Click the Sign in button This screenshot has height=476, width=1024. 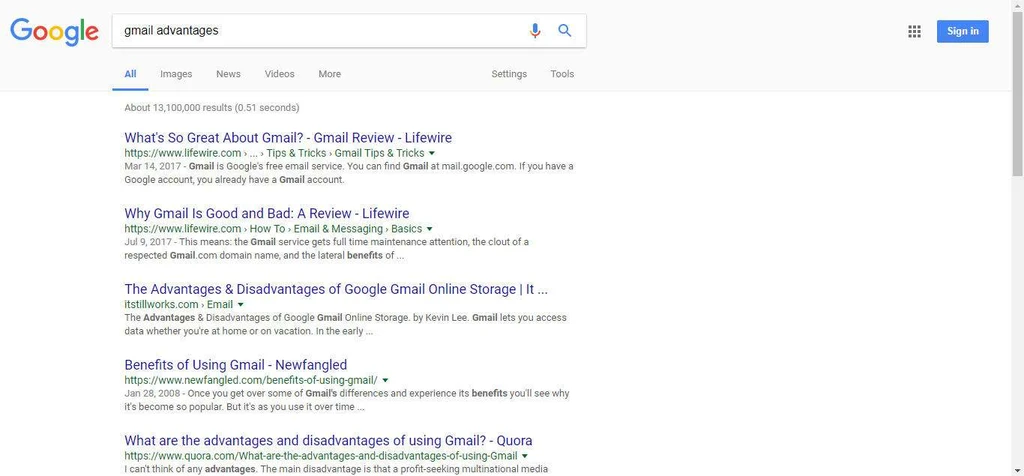click(963, 31)
